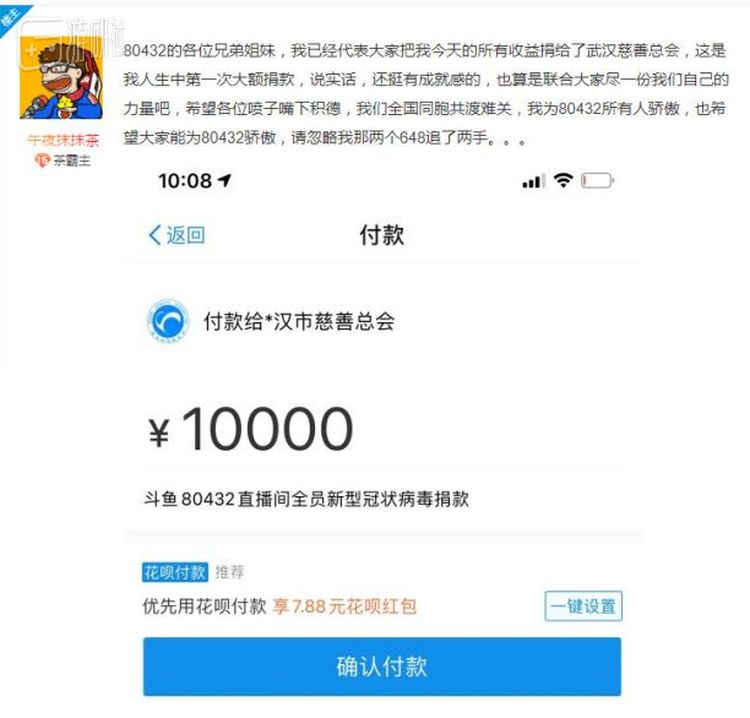The image size is (750, 718).
Task: Click the battery status icon
Action: click(597, 181)
